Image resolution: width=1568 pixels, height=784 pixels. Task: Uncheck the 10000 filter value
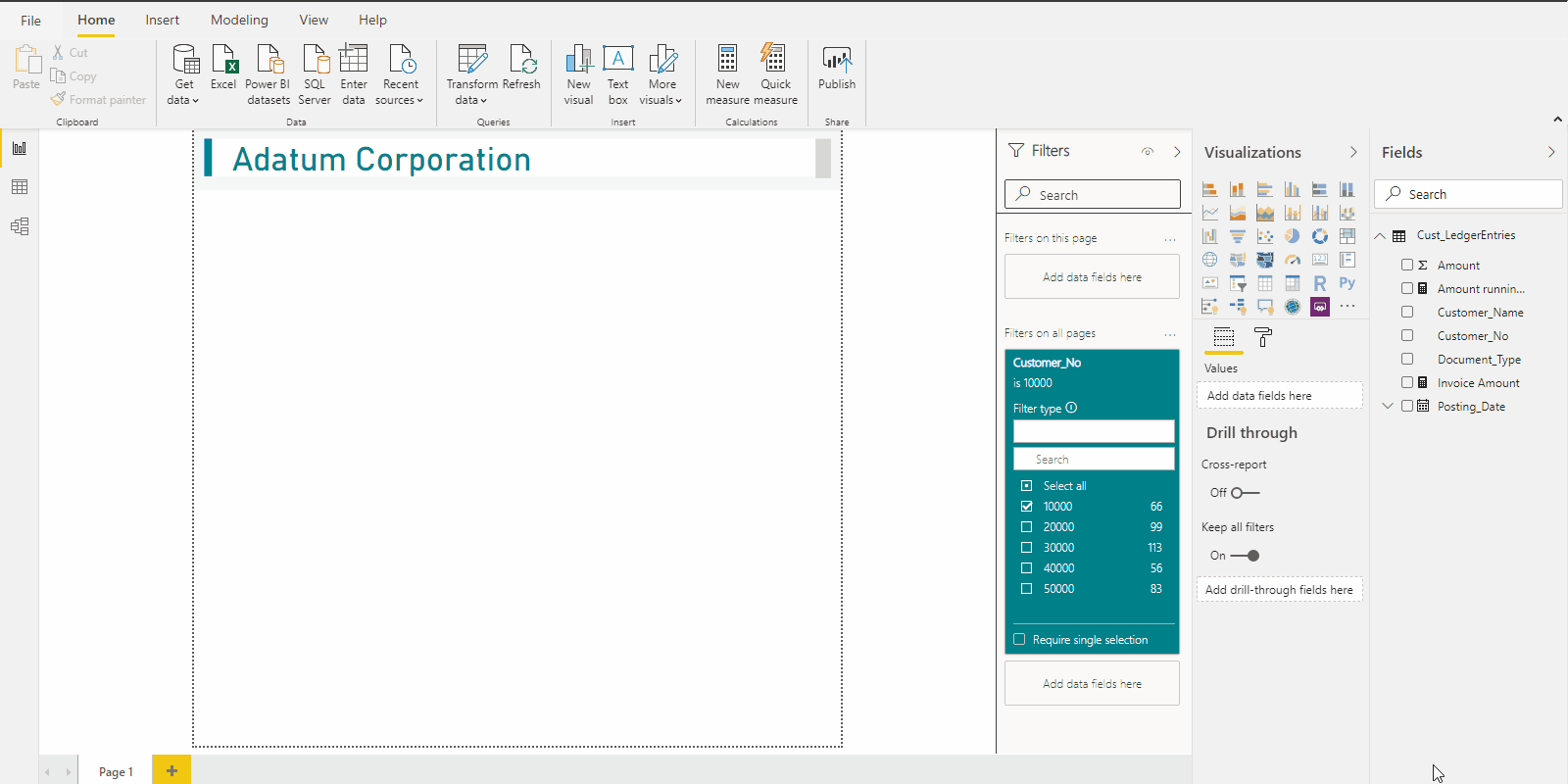(x=1026, y=507)
